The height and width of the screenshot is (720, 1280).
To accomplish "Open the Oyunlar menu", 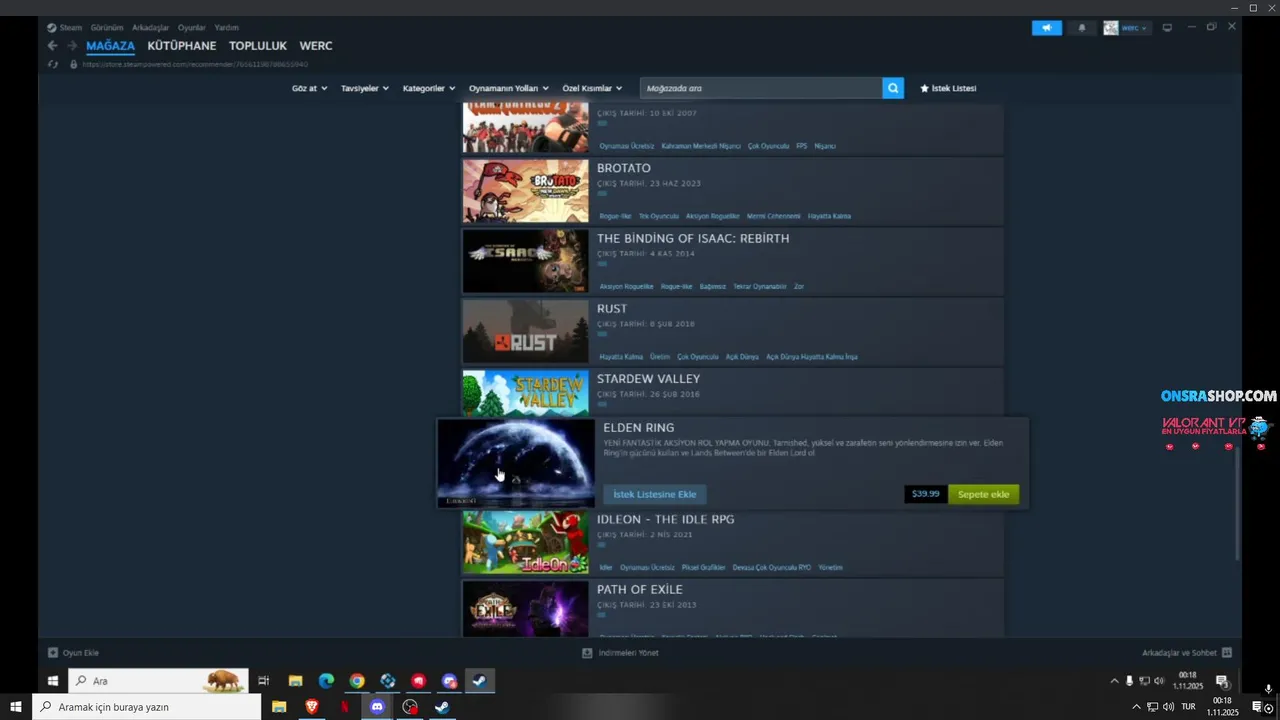I will [x=192, y=28].
